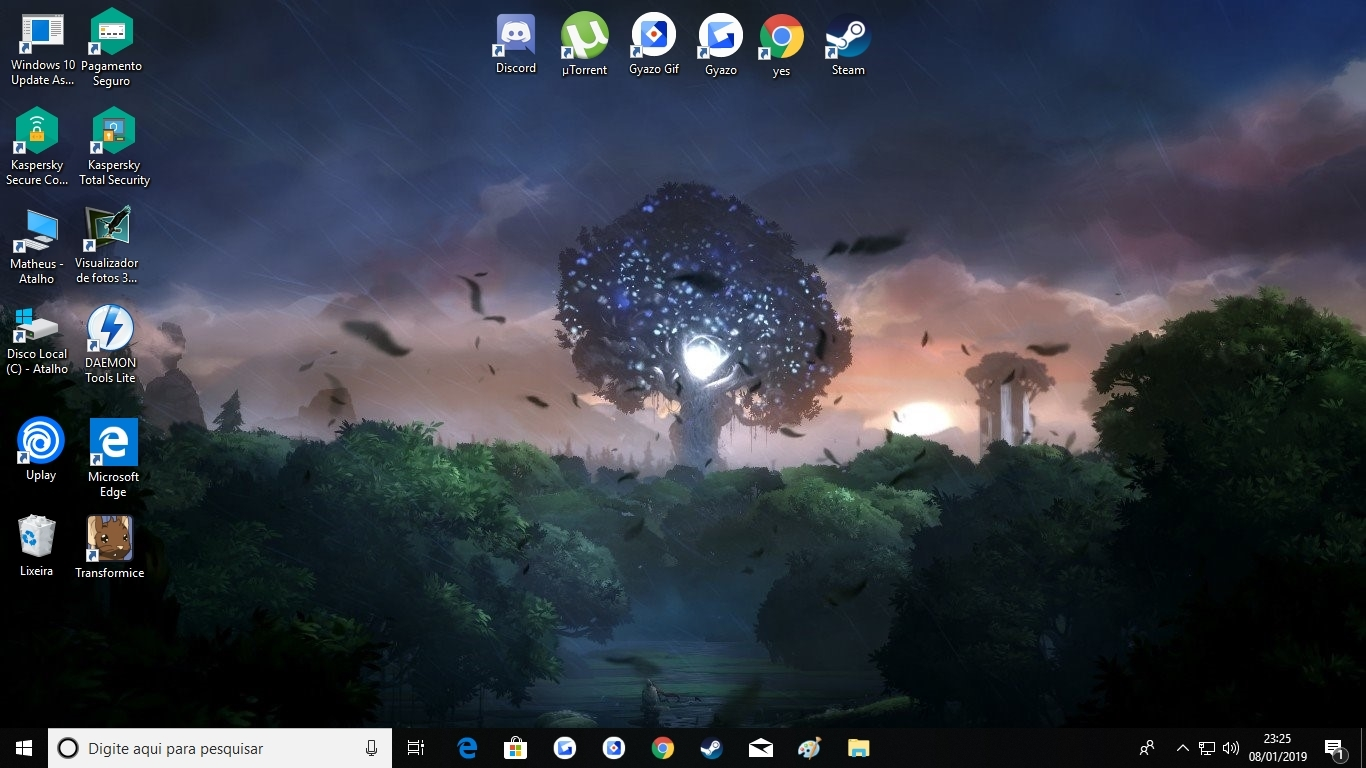Click the Chrome shortcut named yes
The height and width of the screenshot is (768, 1366).
pos(781,45)
